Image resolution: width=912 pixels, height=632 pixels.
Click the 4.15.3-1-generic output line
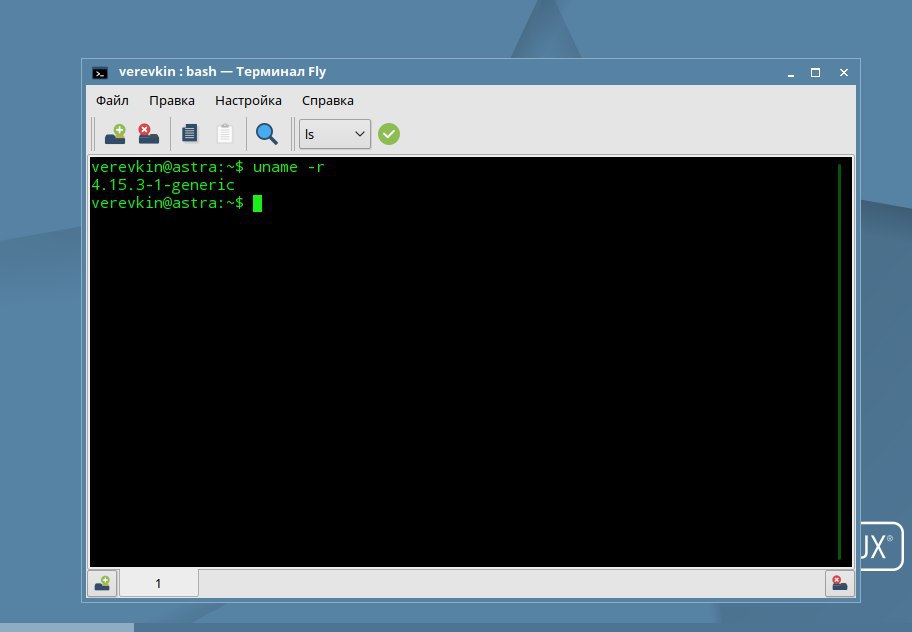(x=163, y=185)
